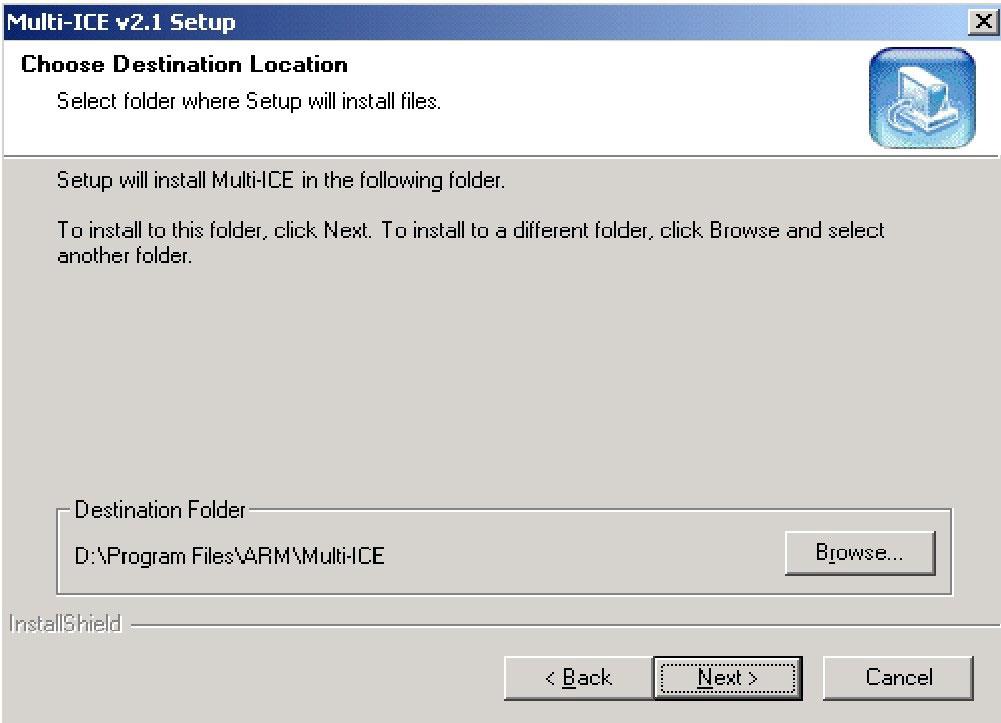
Task: Click the Multi-ICE v2.1 Setup title text
Action: (121, 21)
